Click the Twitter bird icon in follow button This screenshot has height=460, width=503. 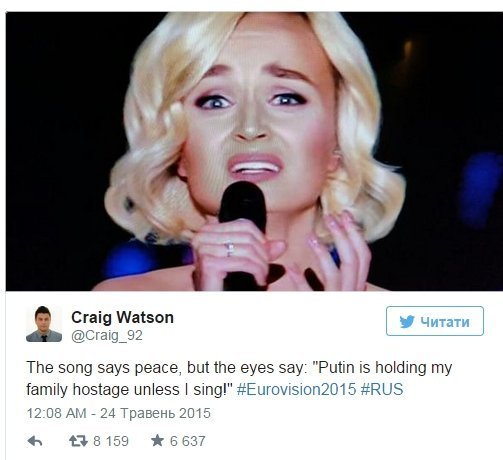[407, 321]
